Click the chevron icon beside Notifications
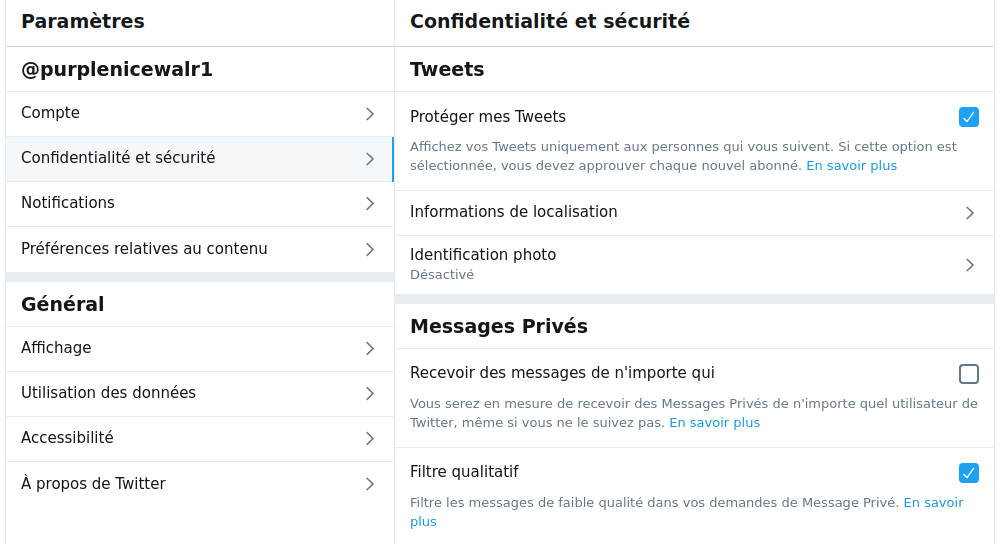The height and width of the screenshot is (544, 1005). point(370,204)
